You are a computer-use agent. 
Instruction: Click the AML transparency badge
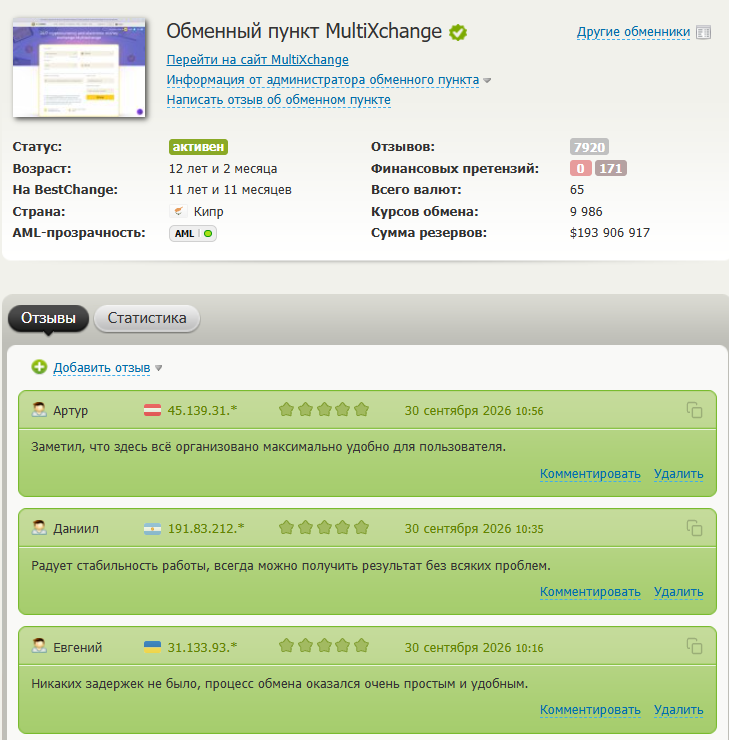(193, 233)
